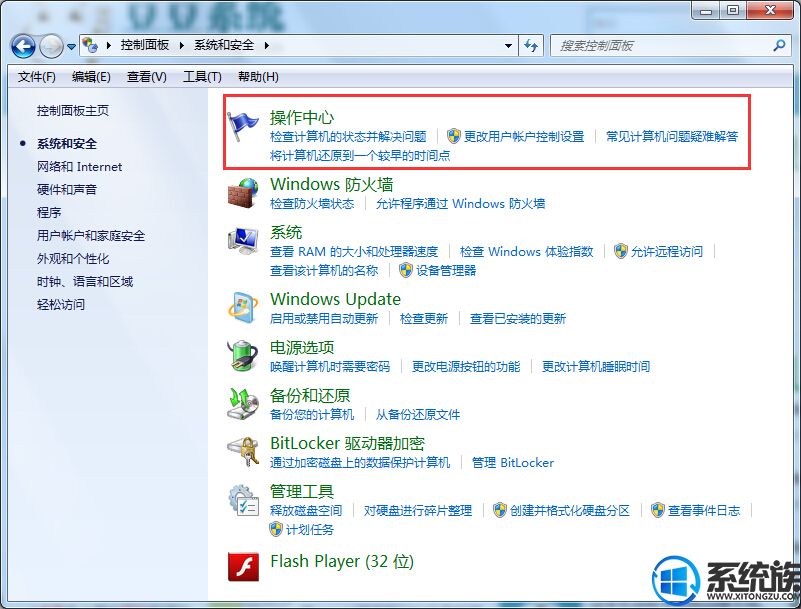The height and width of the screenshot is (609, 801).
Task: Open the 工具(T) menu
Action: [202, 77]
